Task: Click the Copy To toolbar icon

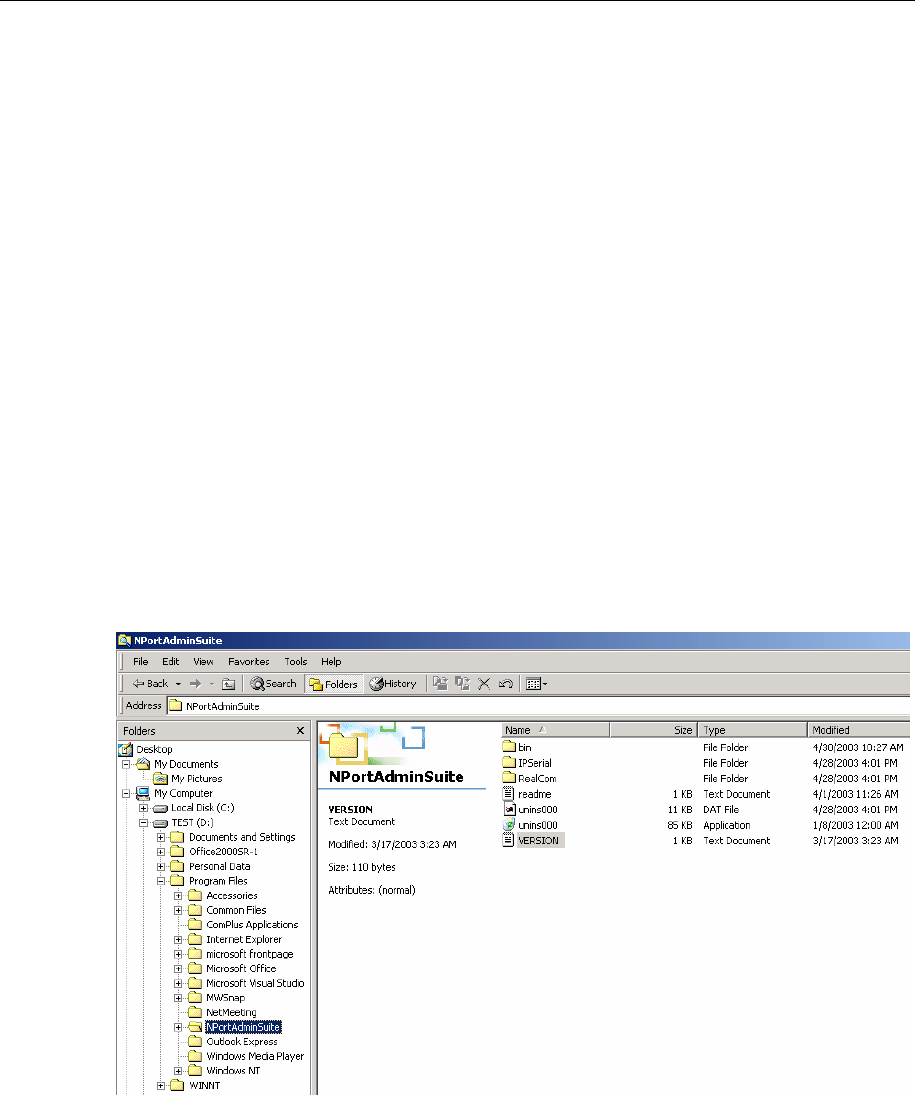Action: 462,684
